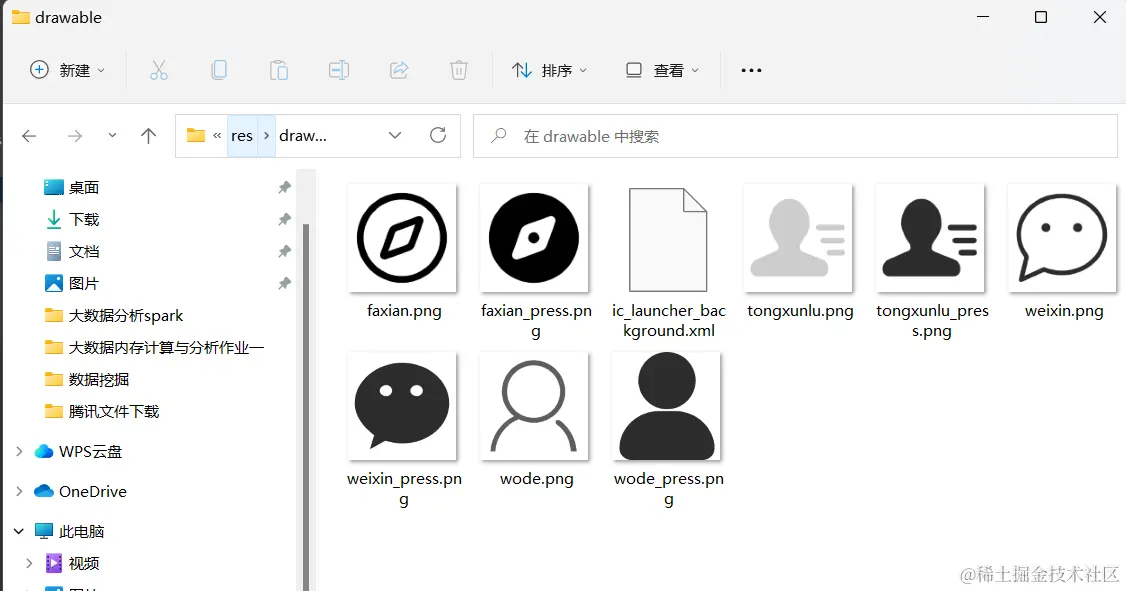Click the pin icon beside 图片
This screenshot has width=1126, height=591.
pos(284,284)
